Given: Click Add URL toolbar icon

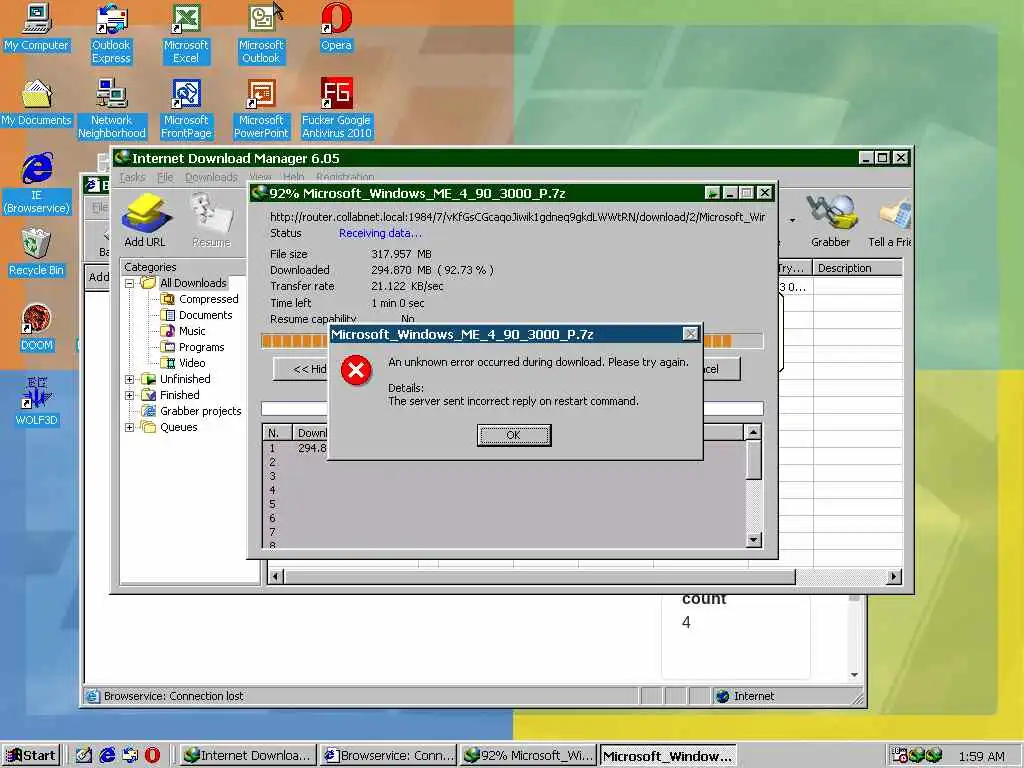Looking at the screenshot, I should [145, 221].
